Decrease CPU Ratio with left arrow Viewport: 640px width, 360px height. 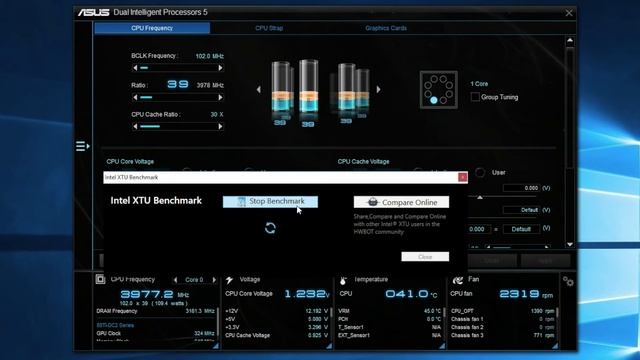[x=135, y=97]
